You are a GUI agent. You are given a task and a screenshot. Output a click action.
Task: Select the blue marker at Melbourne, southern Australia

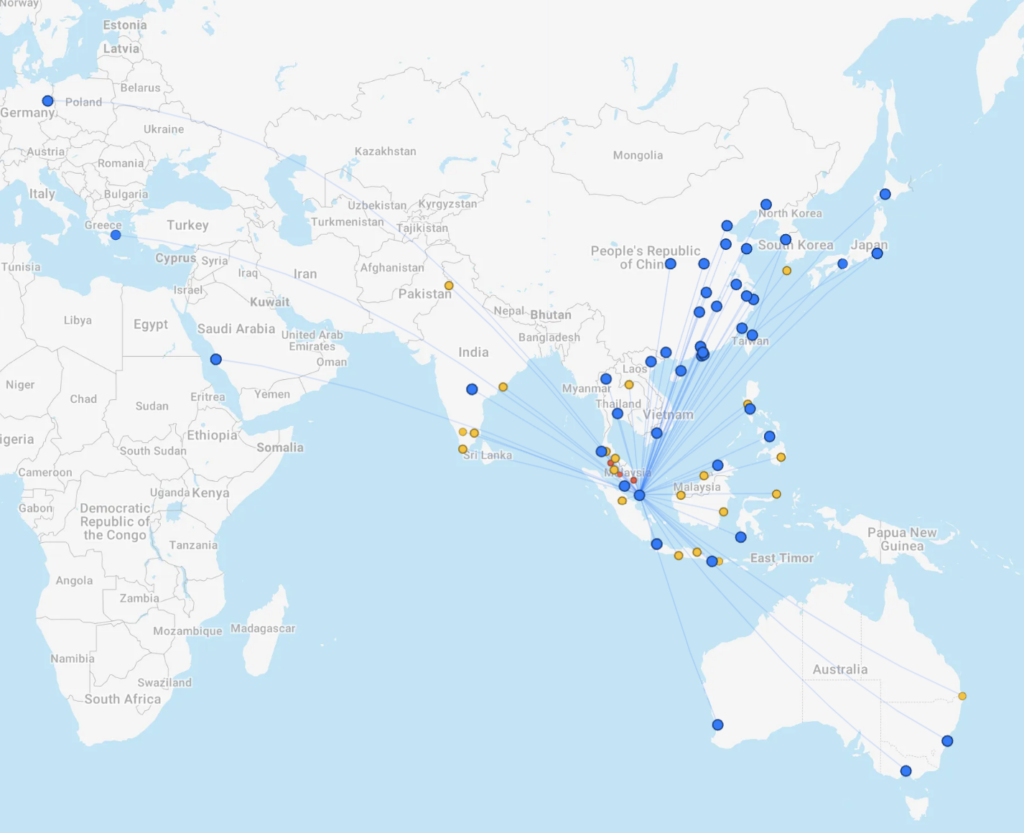(x=906, y=771)
